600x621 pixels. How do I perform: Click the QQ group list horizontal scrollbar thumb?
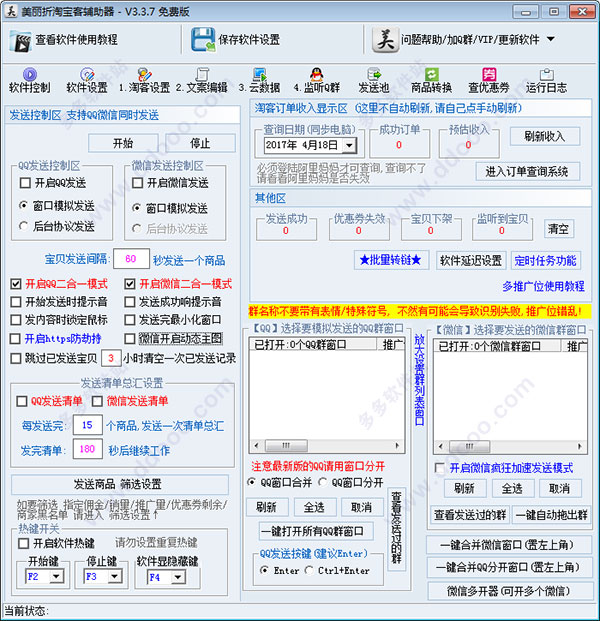point(286,446)
